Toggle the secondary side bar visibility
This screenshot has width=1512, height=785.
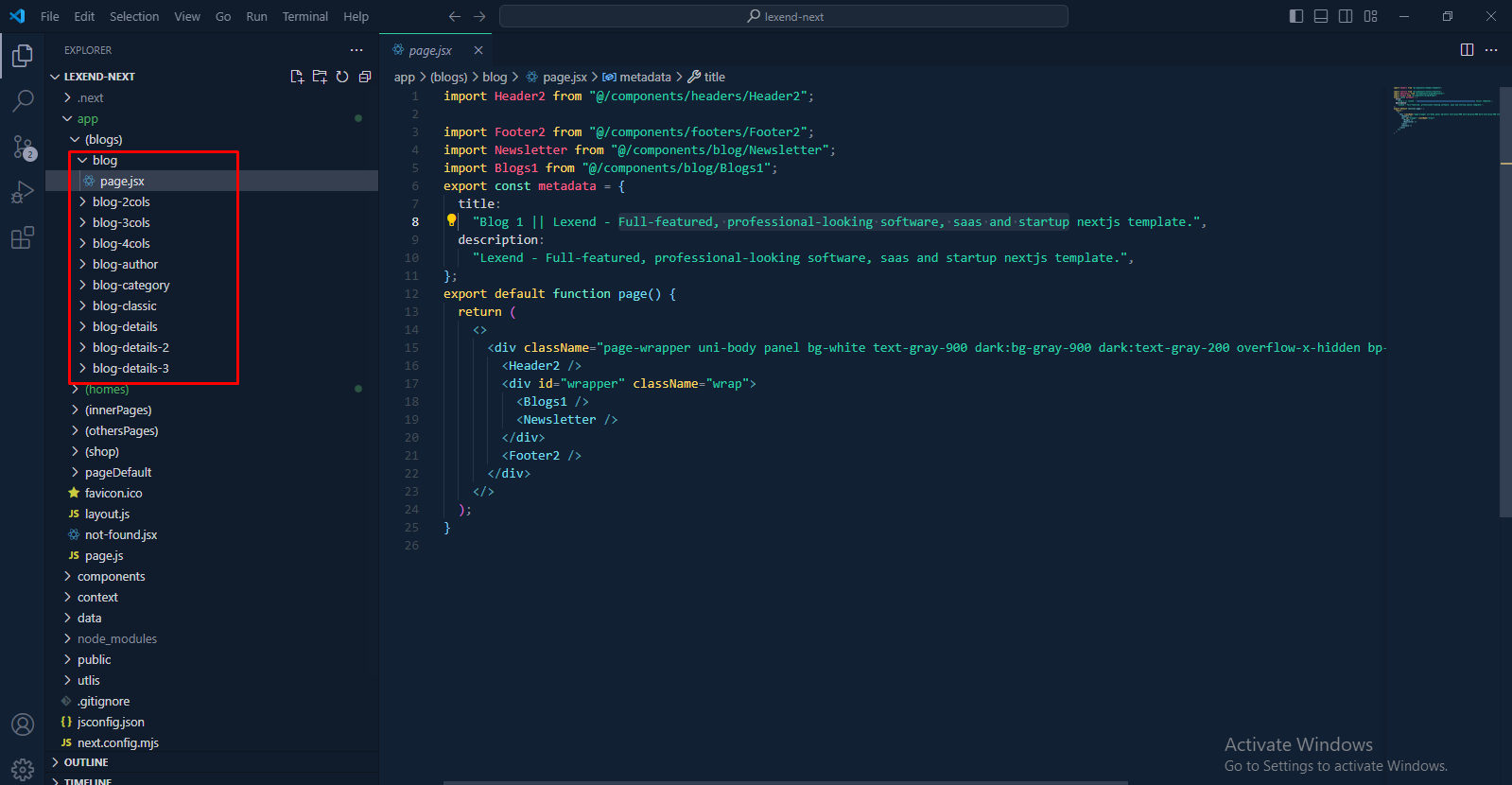[1346, 16]
